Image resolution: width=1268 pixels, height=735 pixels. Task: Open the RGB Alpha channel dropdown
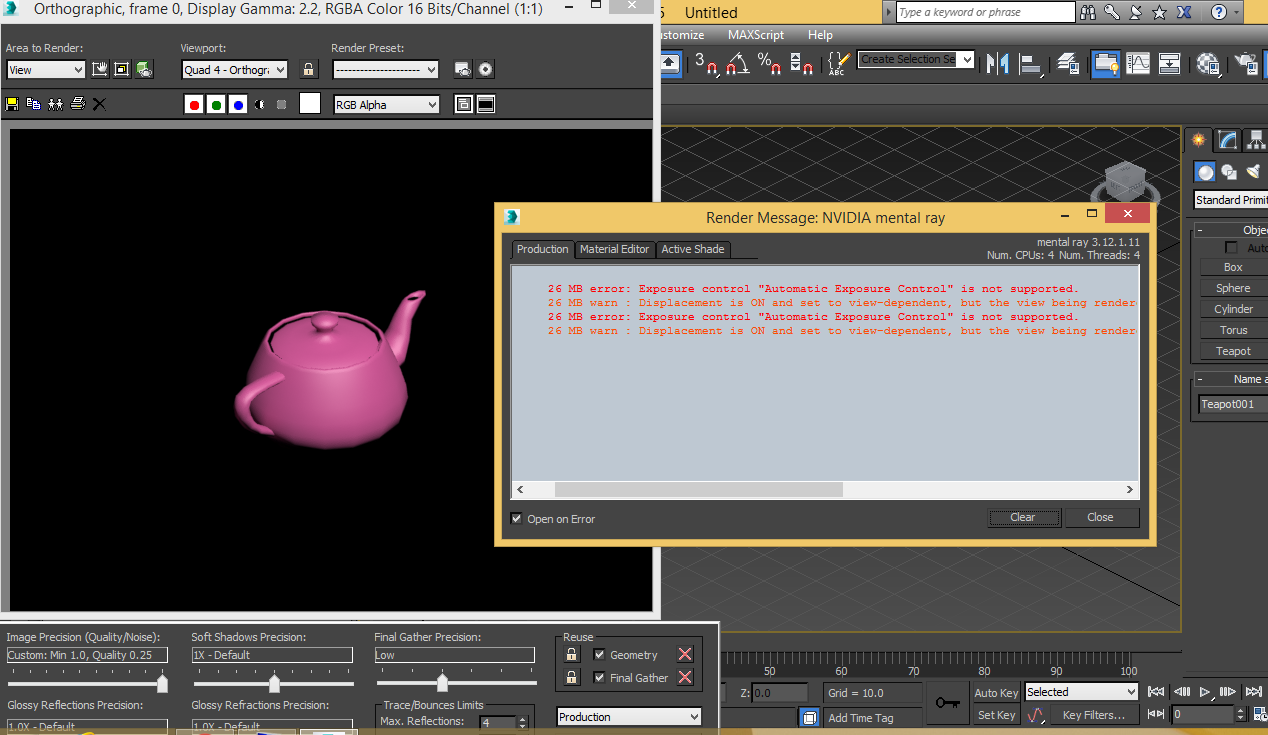pyautogui.click(x=386, y=104)
